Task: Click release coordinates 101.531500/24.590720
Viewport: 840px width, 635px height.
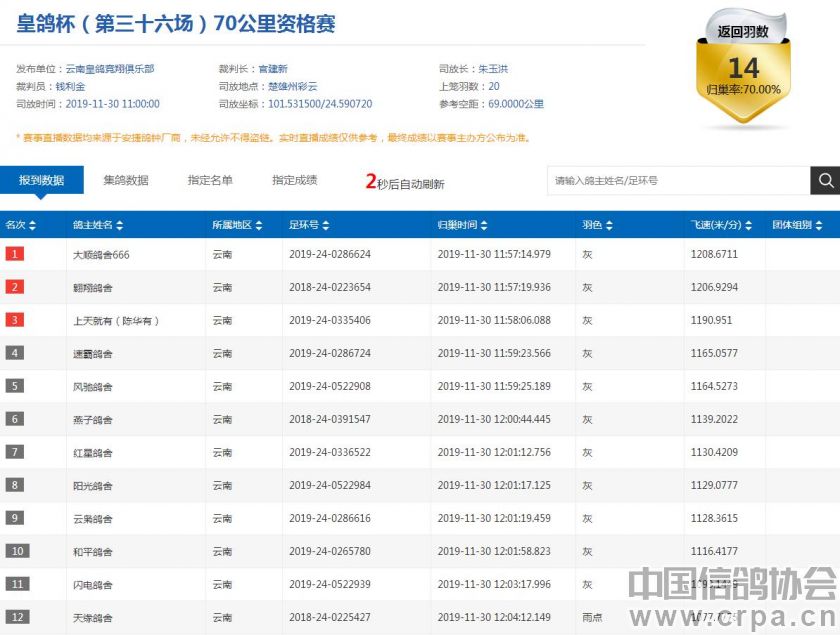Action: [x=320, y=104]
